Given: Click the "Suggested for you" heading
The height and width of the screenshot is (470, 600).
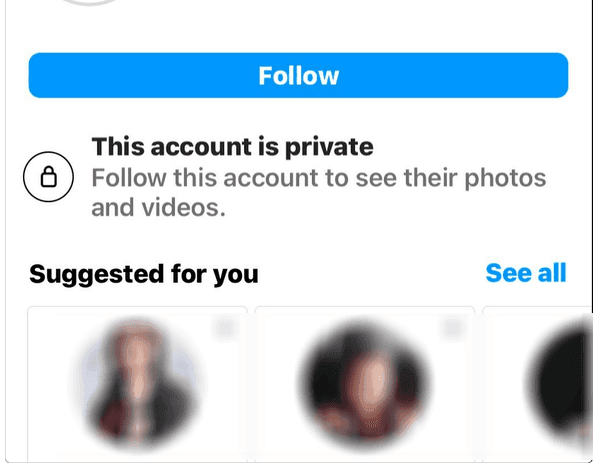Looking at the screenshot, I should [144, 274].
